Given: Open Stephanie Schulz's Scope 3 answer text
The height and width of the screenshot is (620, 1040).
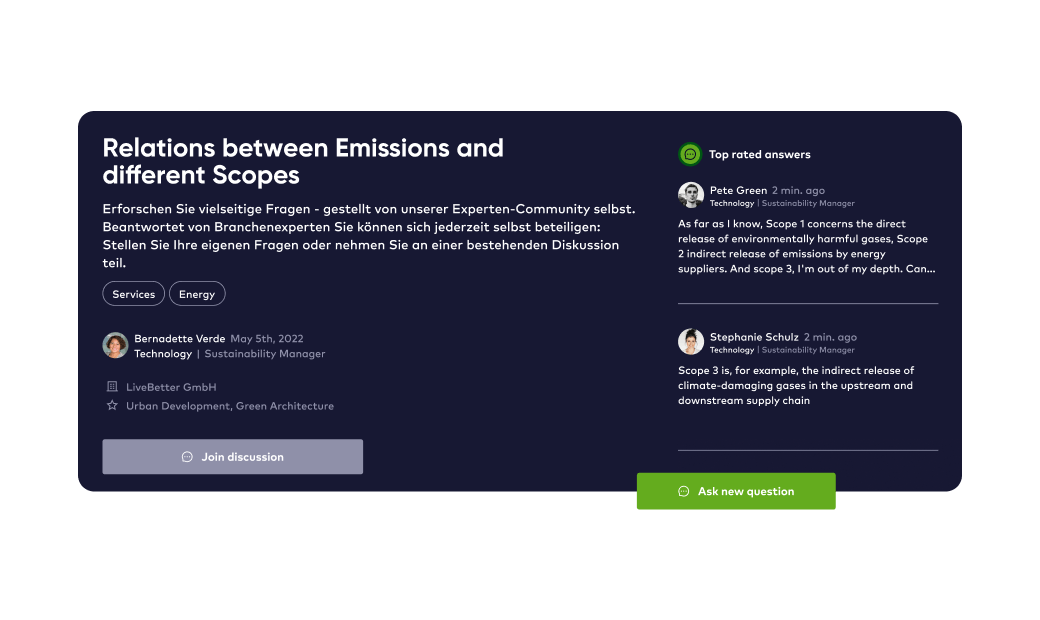Looking at the screenshot, I should tap(796, 385).
